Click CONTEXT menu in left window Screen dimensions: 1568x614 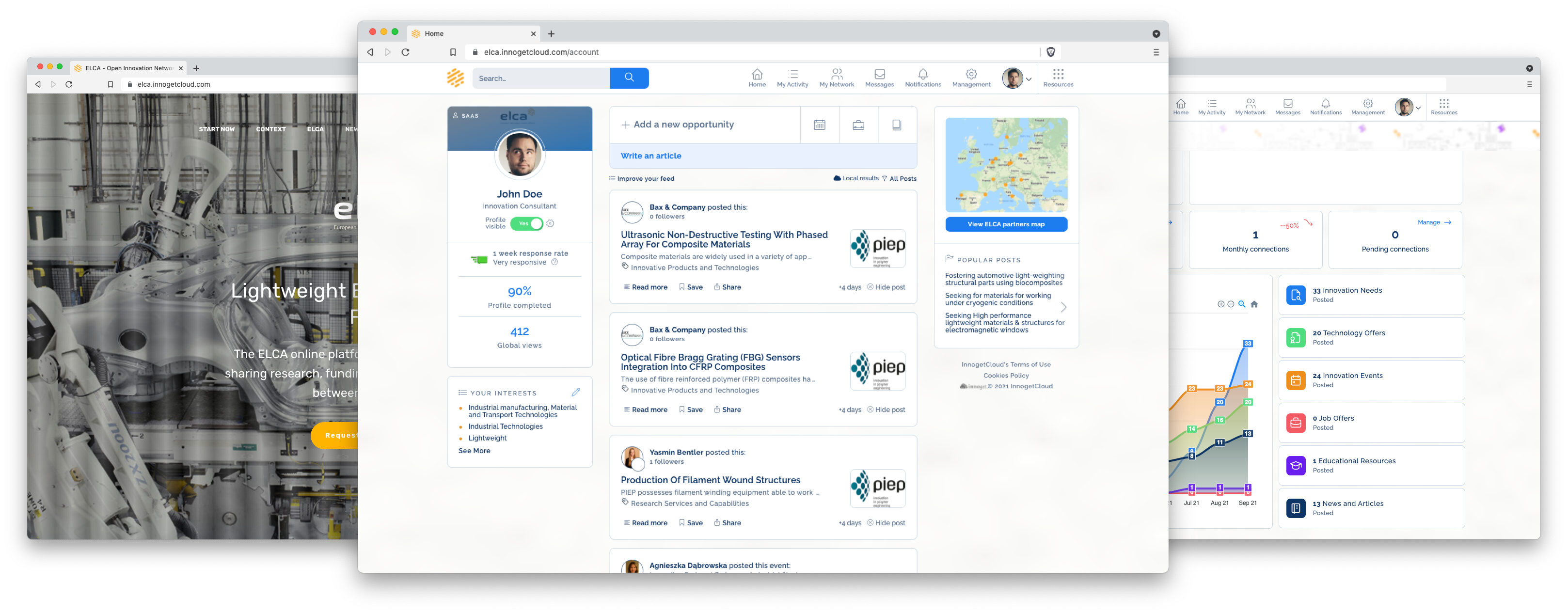point(271,129)
